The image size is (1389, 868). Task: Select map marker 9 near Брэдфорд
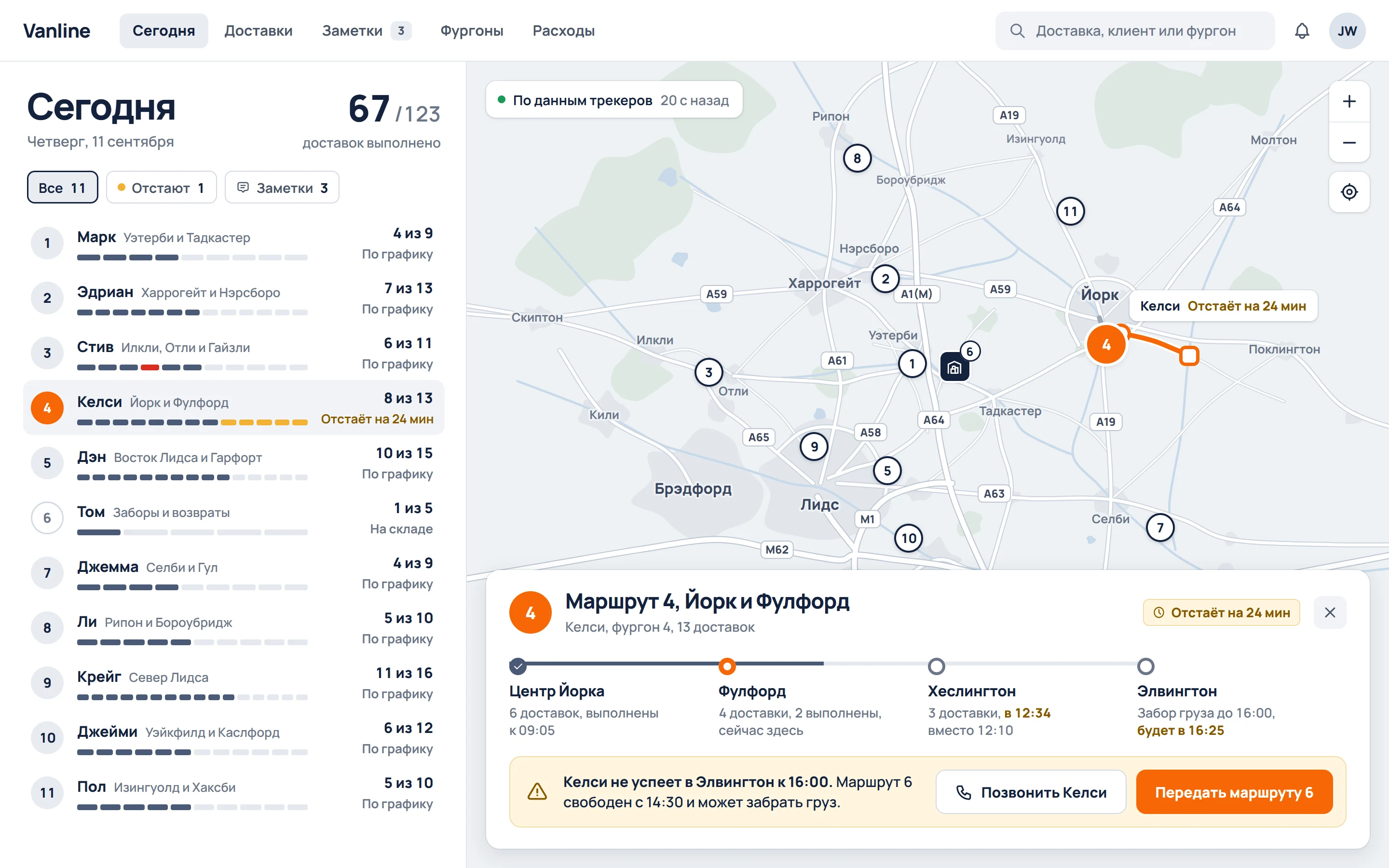(814, 447)
